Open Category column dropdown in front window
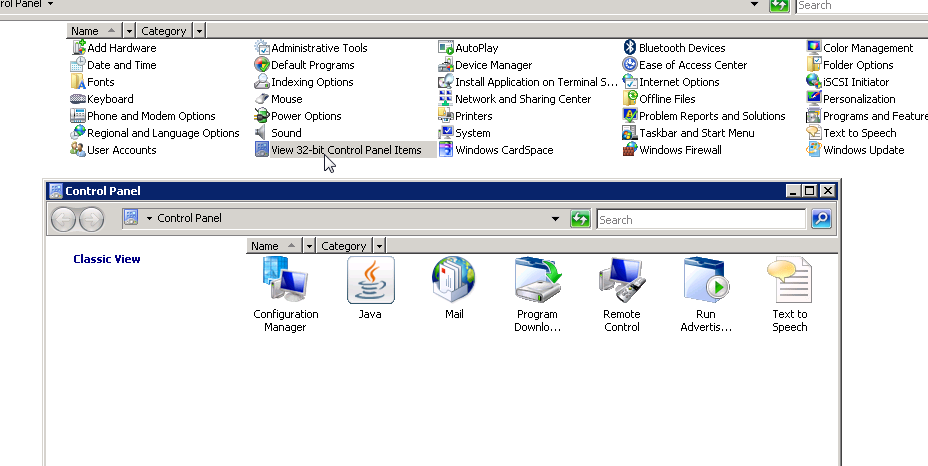Image resolution: width=928 pixels, height=466 pixels. click(x=379, y=246)
